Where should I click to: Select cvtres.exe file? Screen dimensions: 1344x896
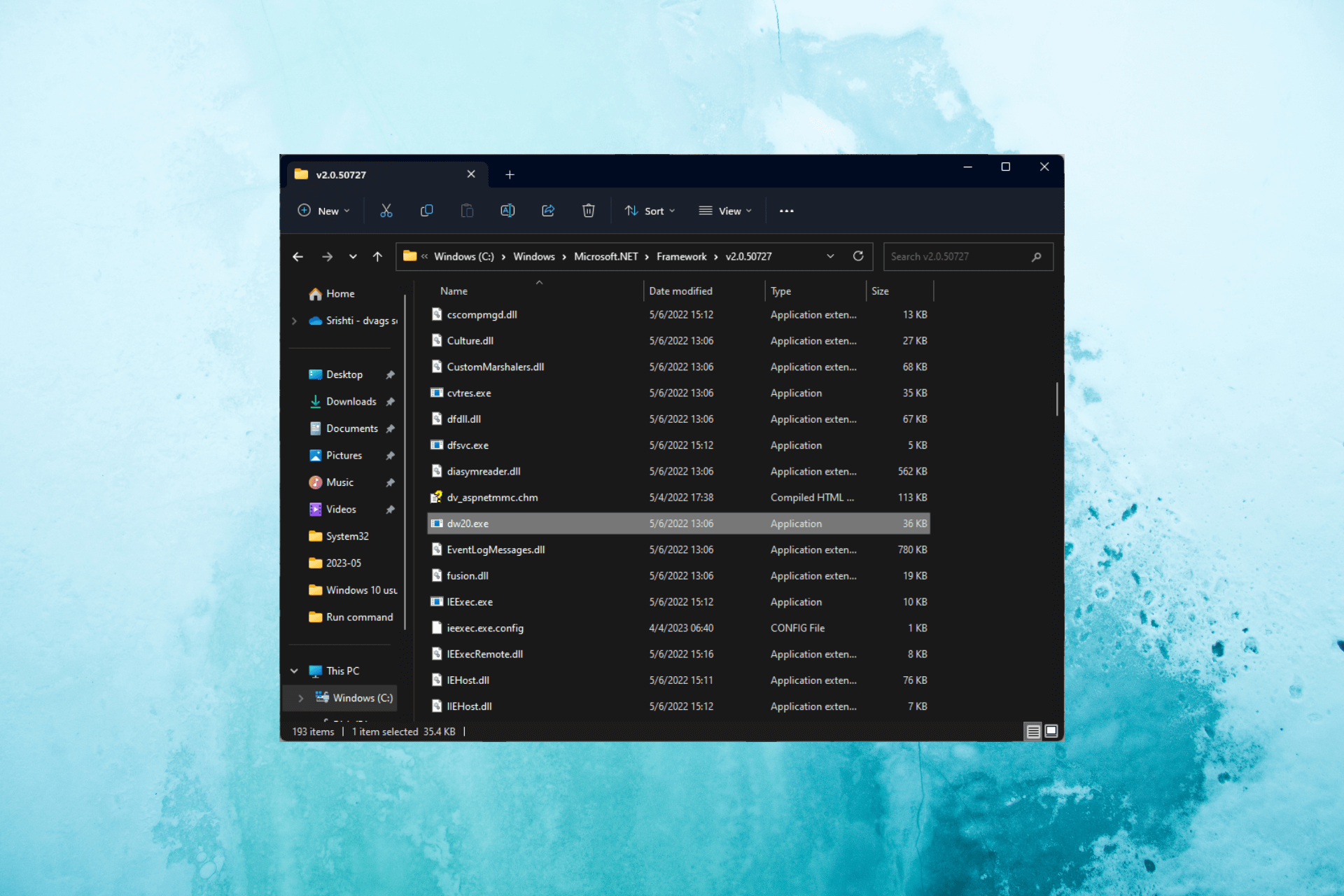click(678, 393)
